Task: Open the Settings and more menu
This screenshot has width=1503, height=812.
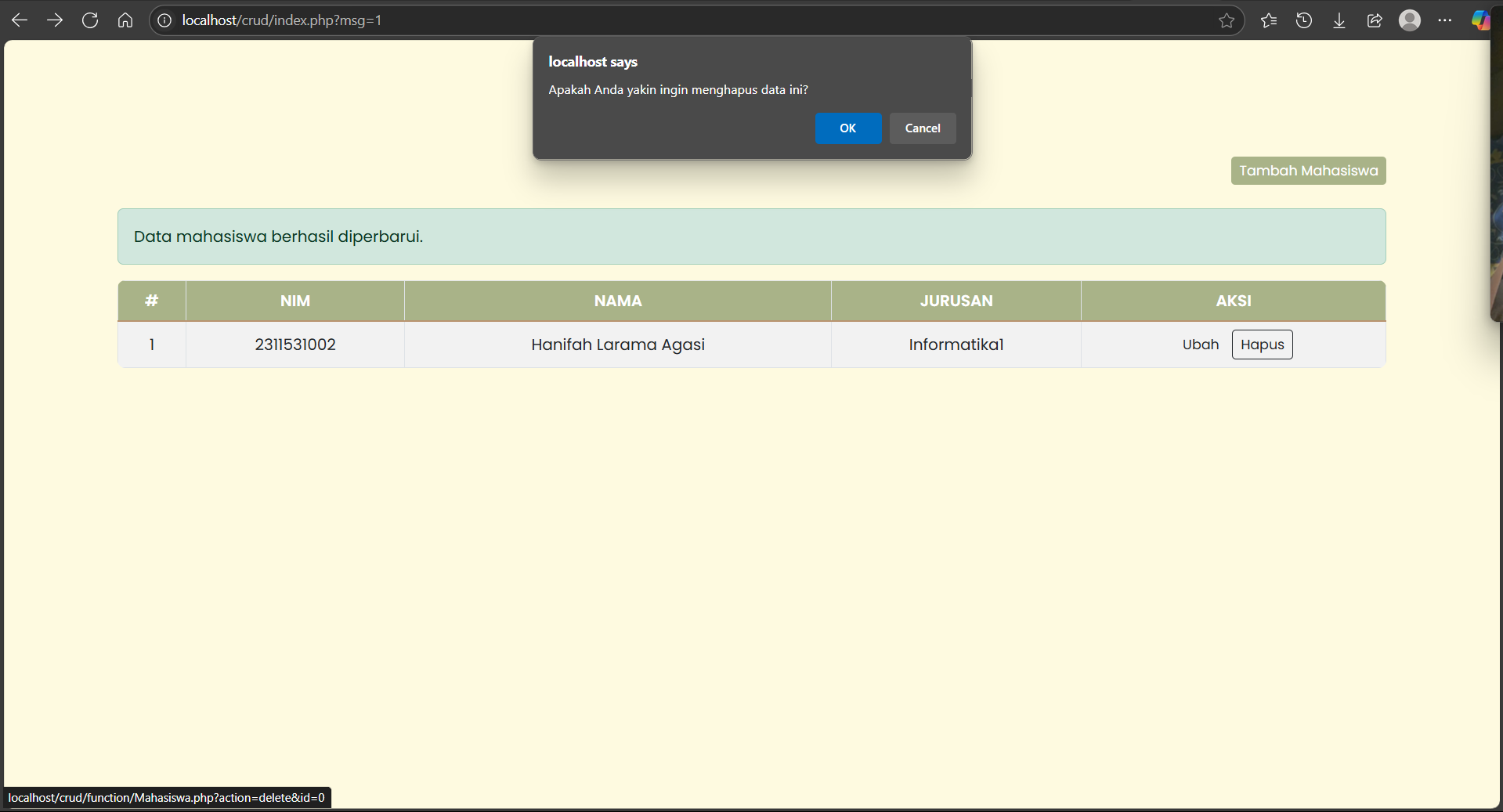Action: point(1445,20)
